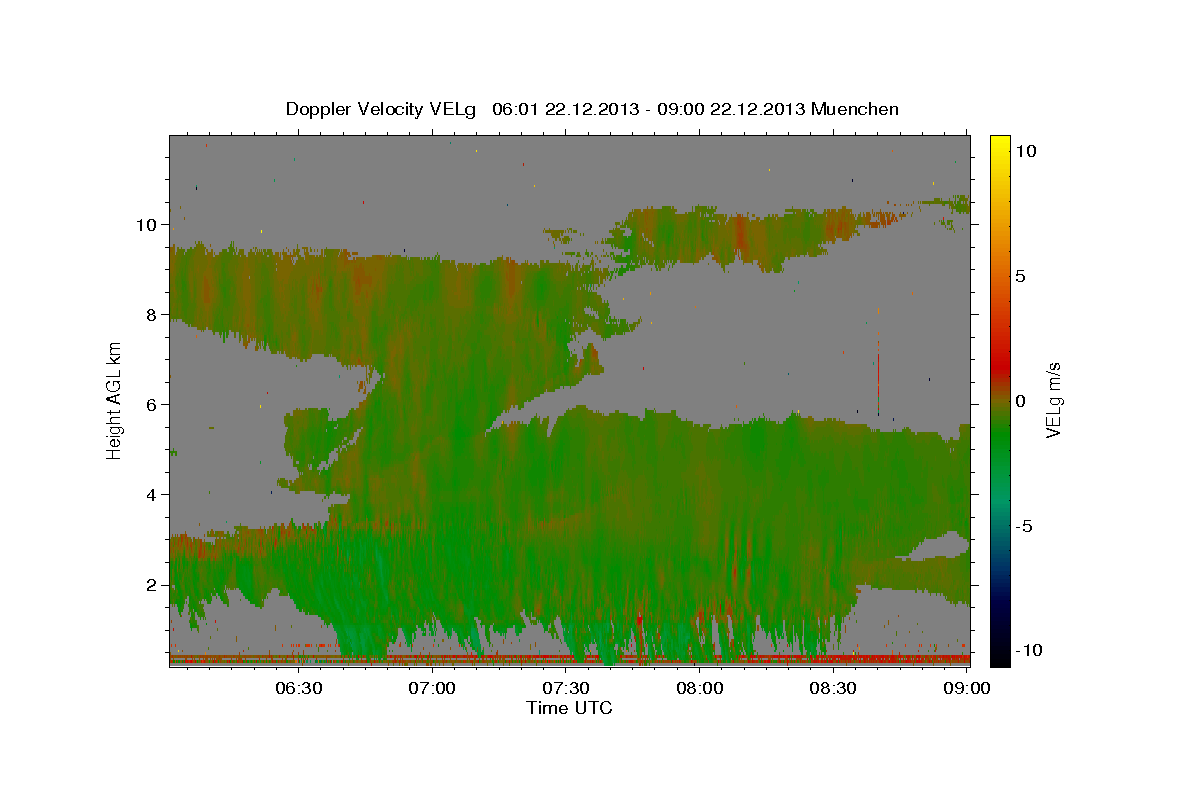Click the "Time UTC" axis label

(569, 708)
